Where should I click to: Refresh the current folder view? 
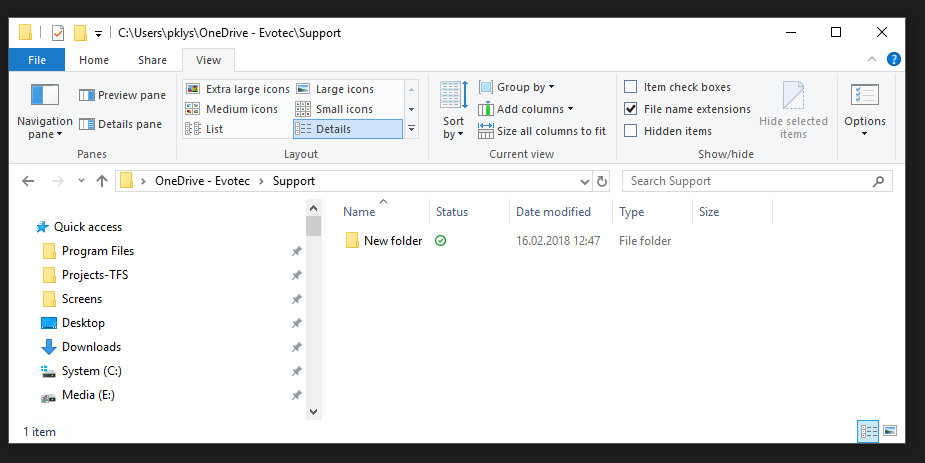coord(601,181)
